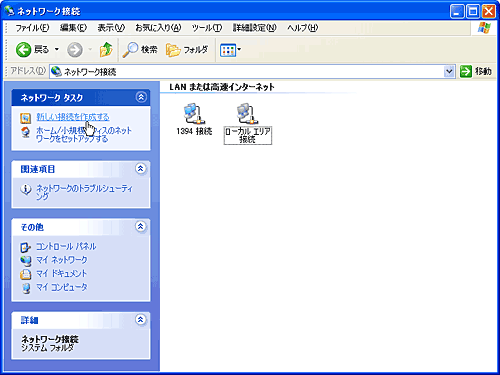Collapse the 詳細 panel chevron
The height and width of the screenshot is (375, 500).
tap(141, 320)
